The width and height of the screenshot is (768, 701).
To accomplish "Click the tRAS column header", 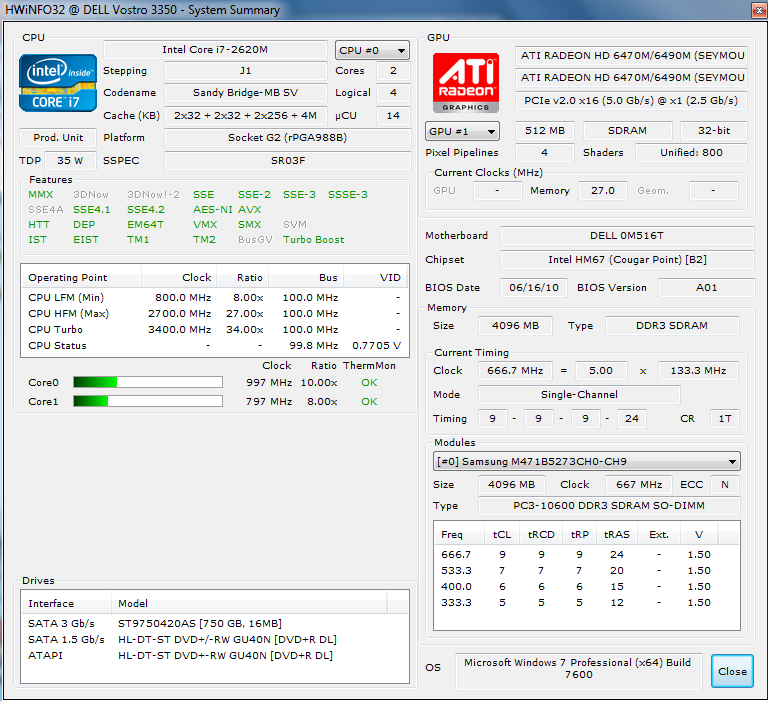I will click(617, 534).
